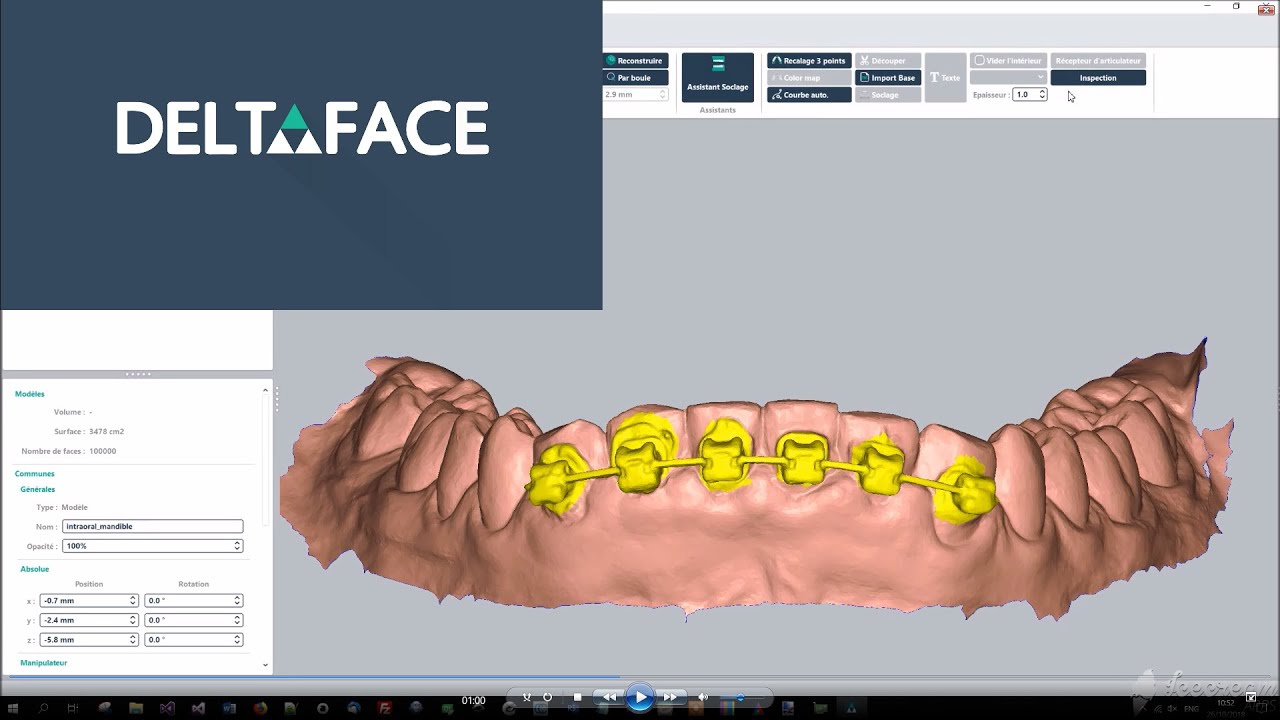The width and height of the screenshot is (1280, 720).
Task: Open the Windows Start menu
Action: [14, 708]
